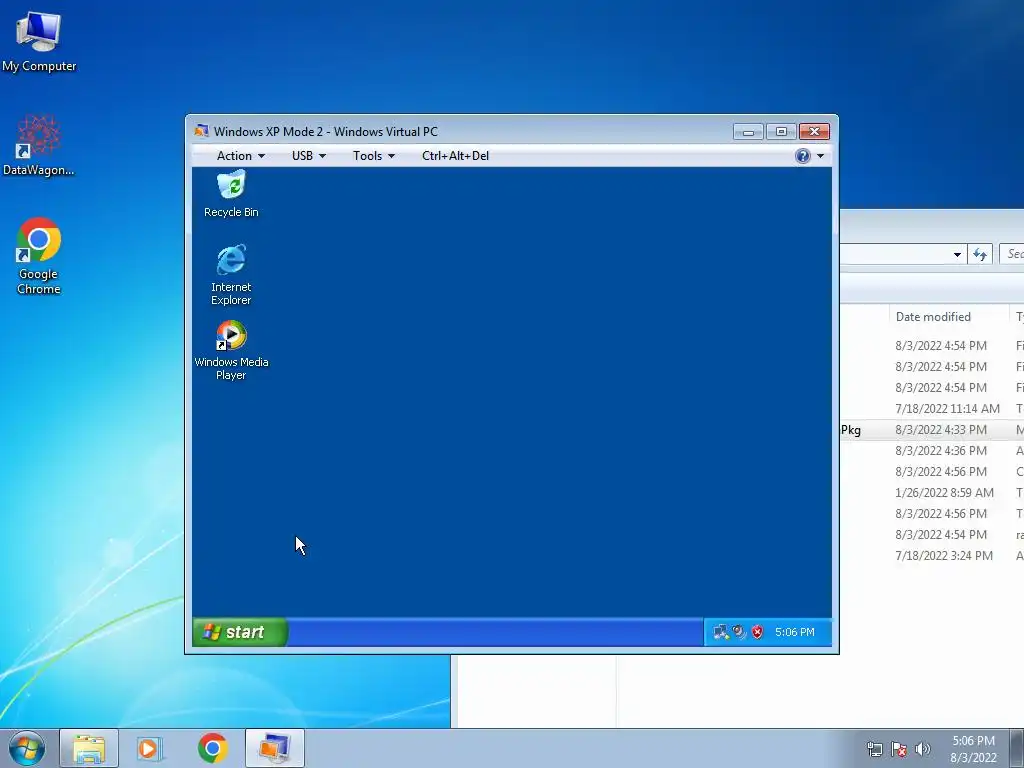This screenshot has height=768, width=1024.
Task: Open Windows Media Player shortcut in XP
Action: 231,351
